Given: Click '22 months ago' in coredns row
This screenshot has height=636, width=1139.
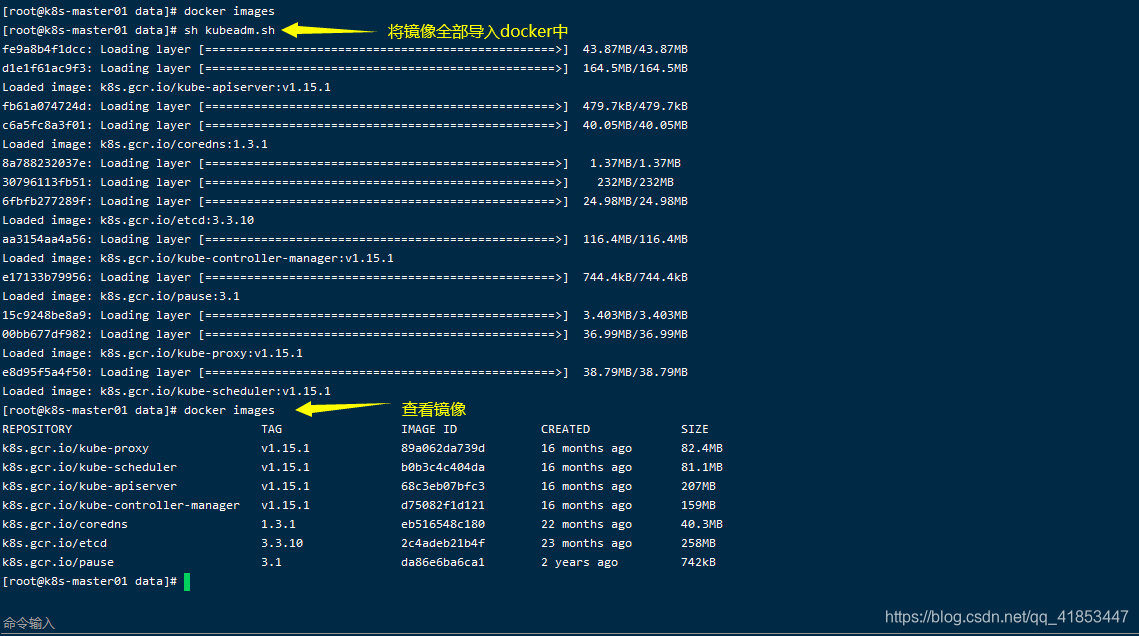Looking at the screenshot, I should click(586, 524).
